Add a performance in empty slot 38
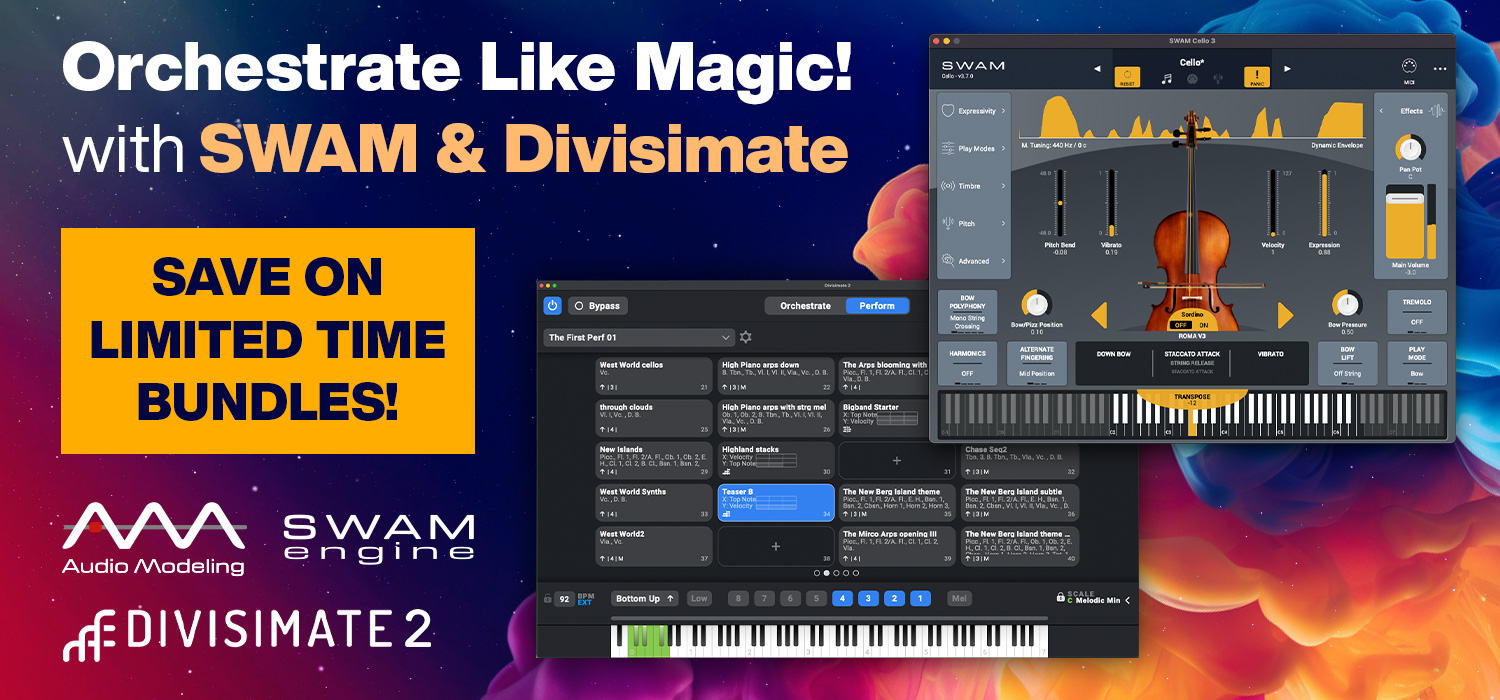1500x700 pixels. [x=775, y=546]
